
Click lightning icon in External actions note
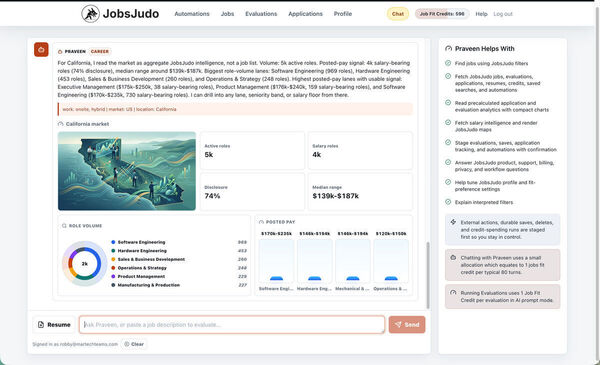tap(453, 222)
